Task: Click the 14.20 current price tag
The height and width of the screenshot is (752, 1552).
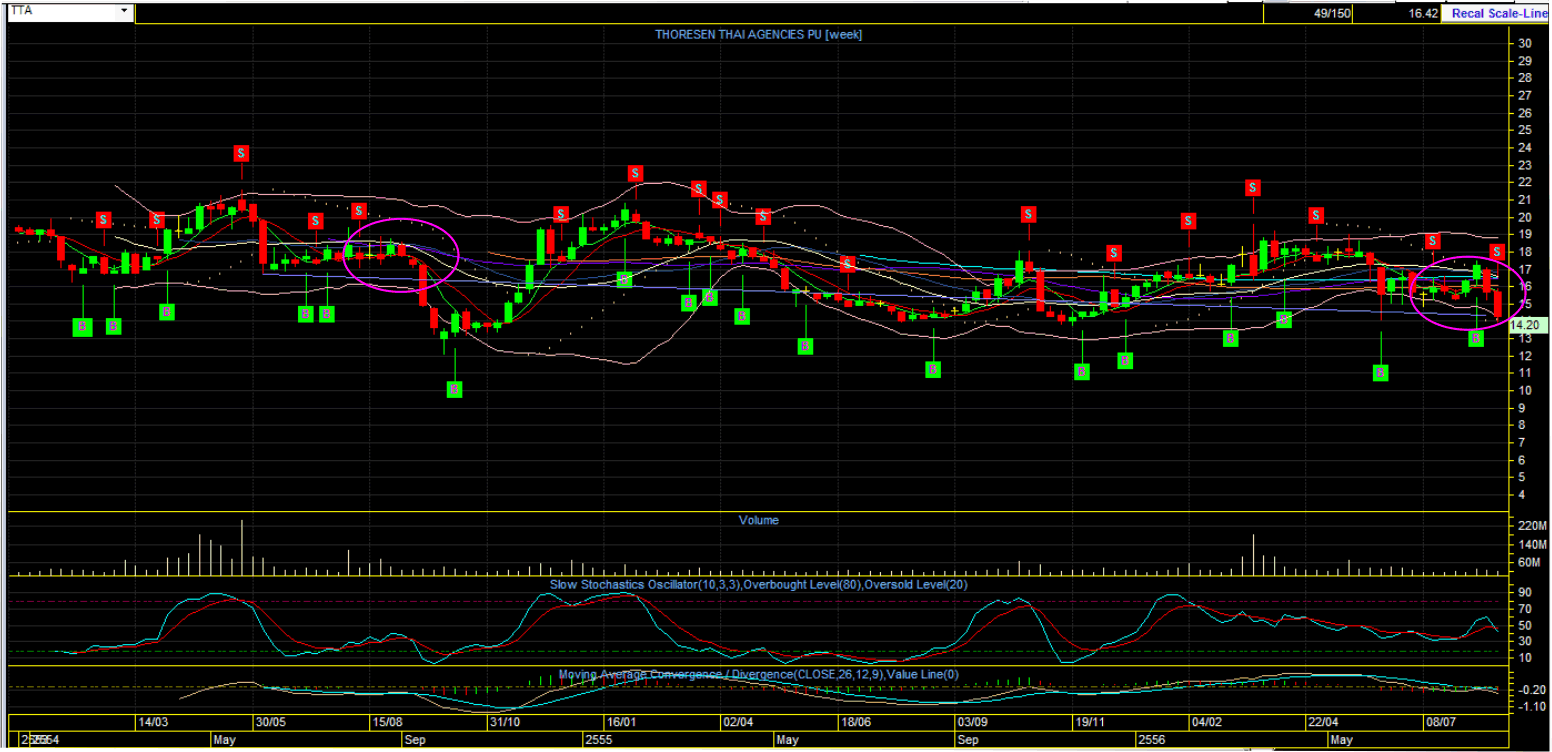Action: tap(1527, 325)
